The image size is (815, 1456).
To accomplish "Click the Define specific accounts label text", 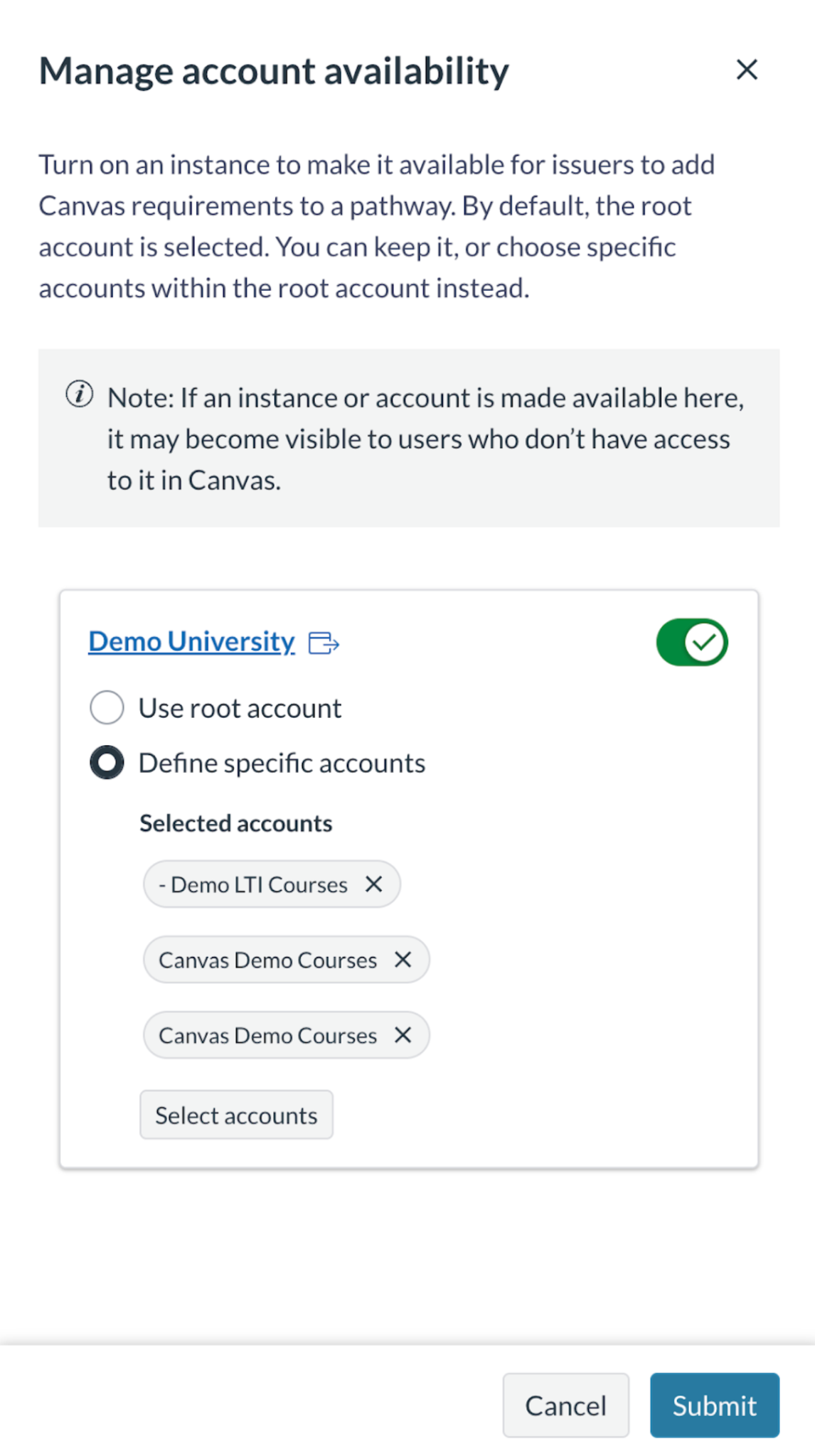I will pos(282,763).
